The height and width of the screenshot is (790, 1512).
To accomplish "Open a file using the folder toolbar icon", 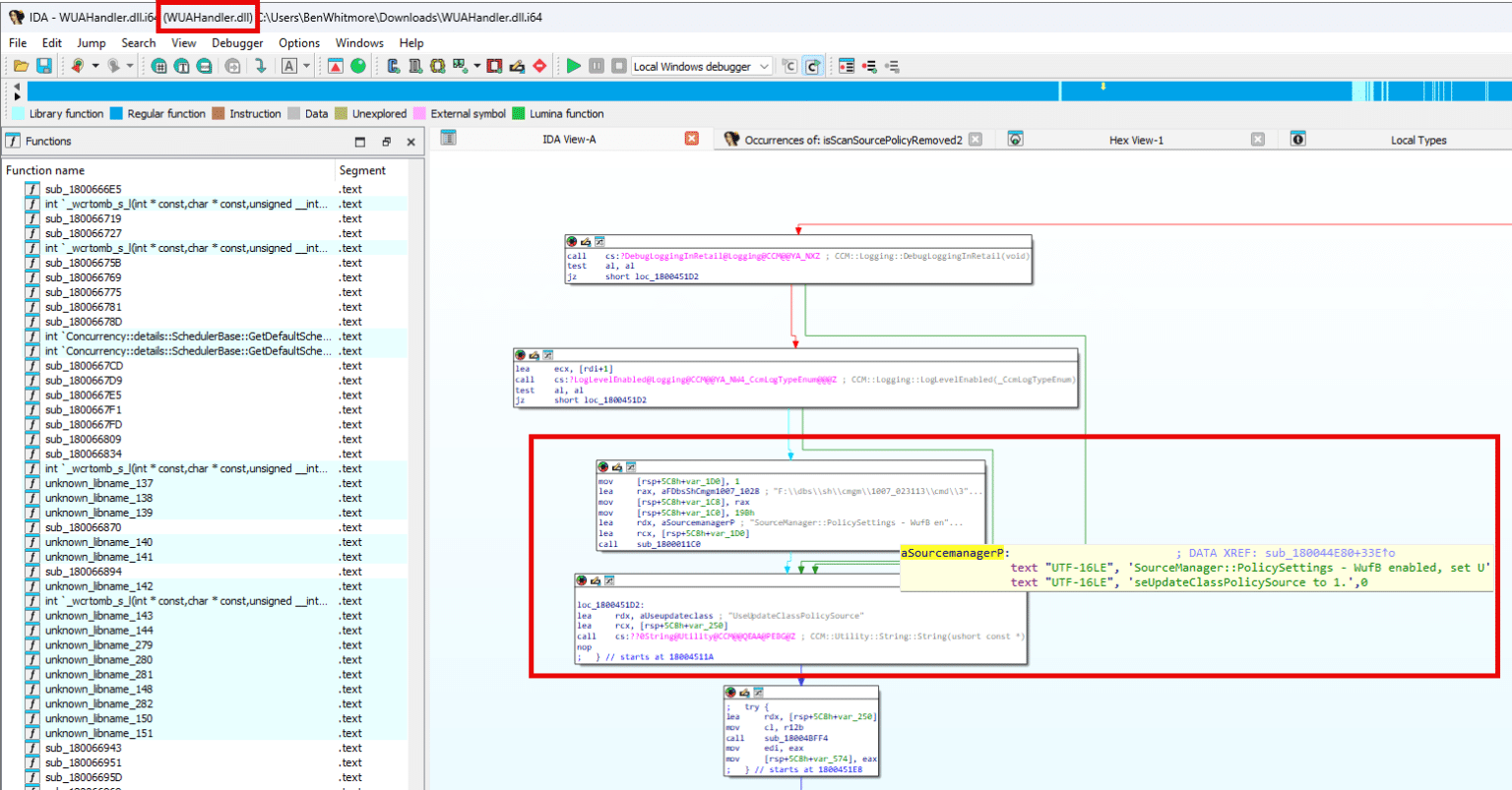I will (20, 66).
